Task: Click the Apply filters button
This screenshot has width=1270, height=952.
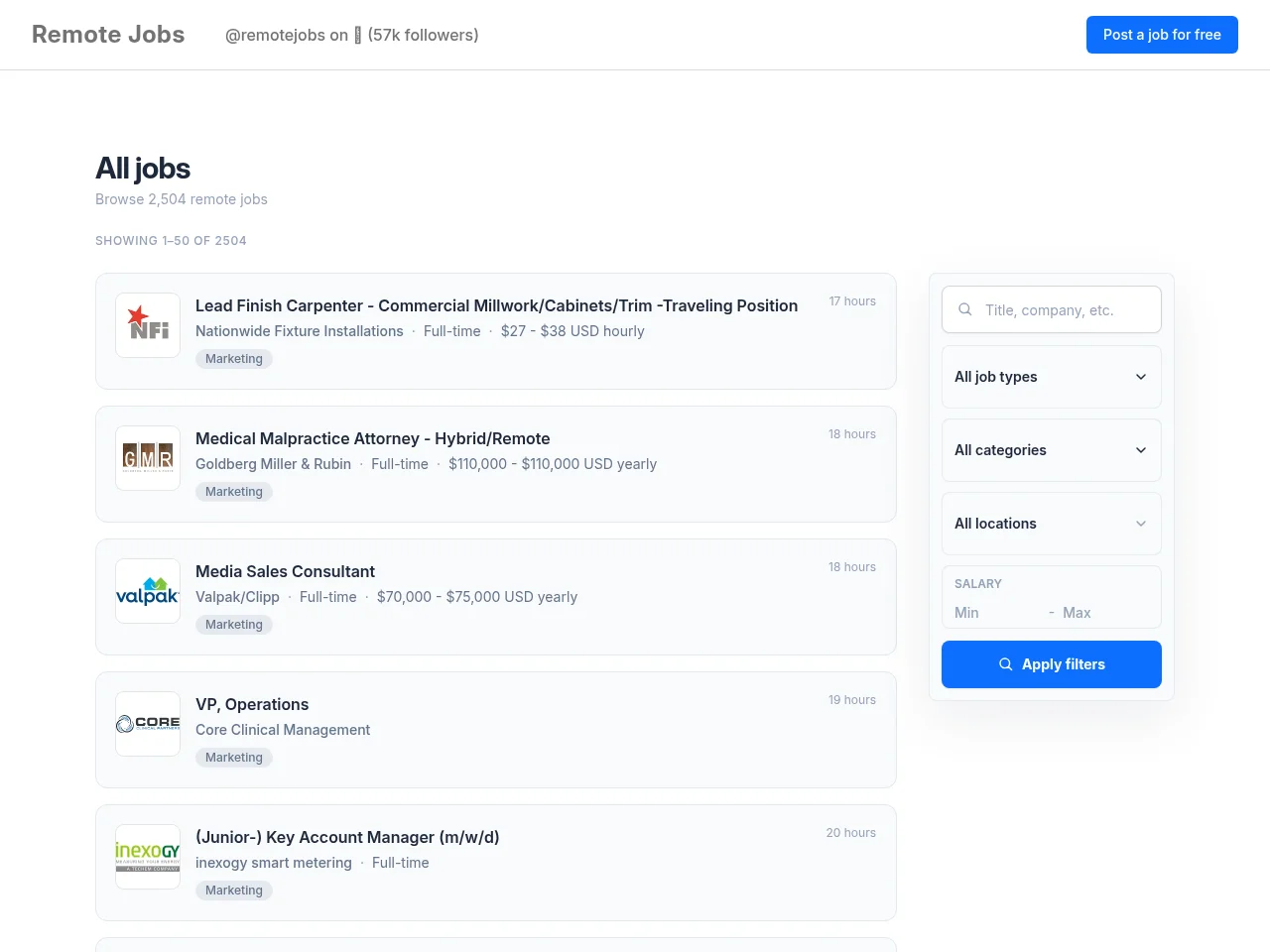Action: click(x=1052, y=664)
